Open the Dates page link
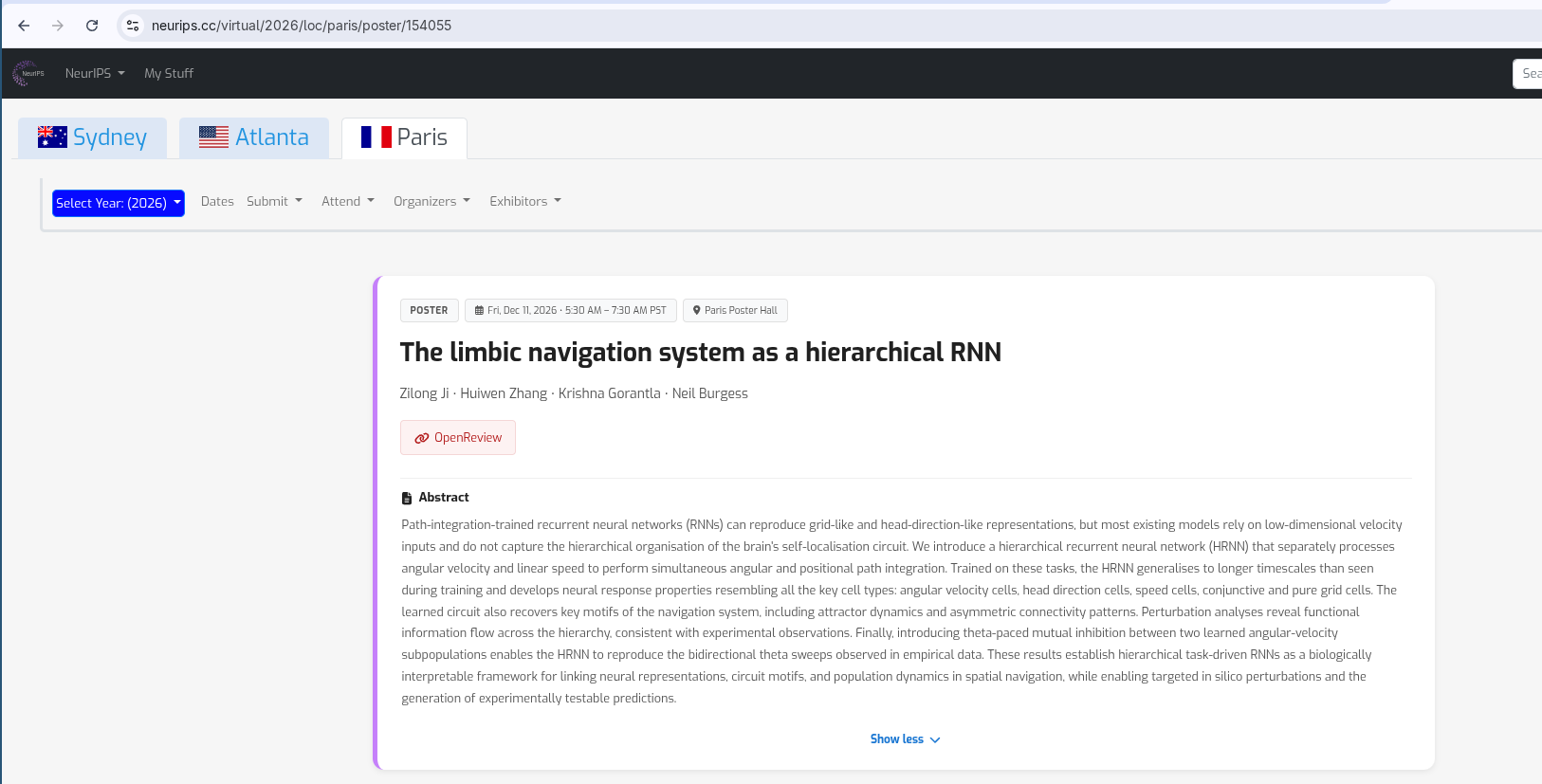 217,201
